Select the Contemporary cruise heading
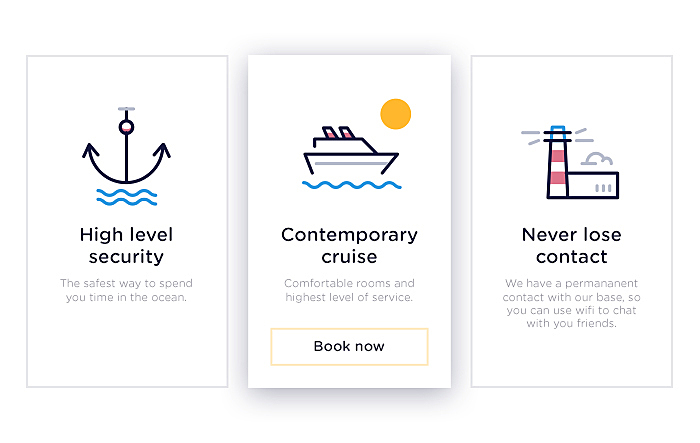The height and width of the screenshot is (443, 700). coord(349,246)
